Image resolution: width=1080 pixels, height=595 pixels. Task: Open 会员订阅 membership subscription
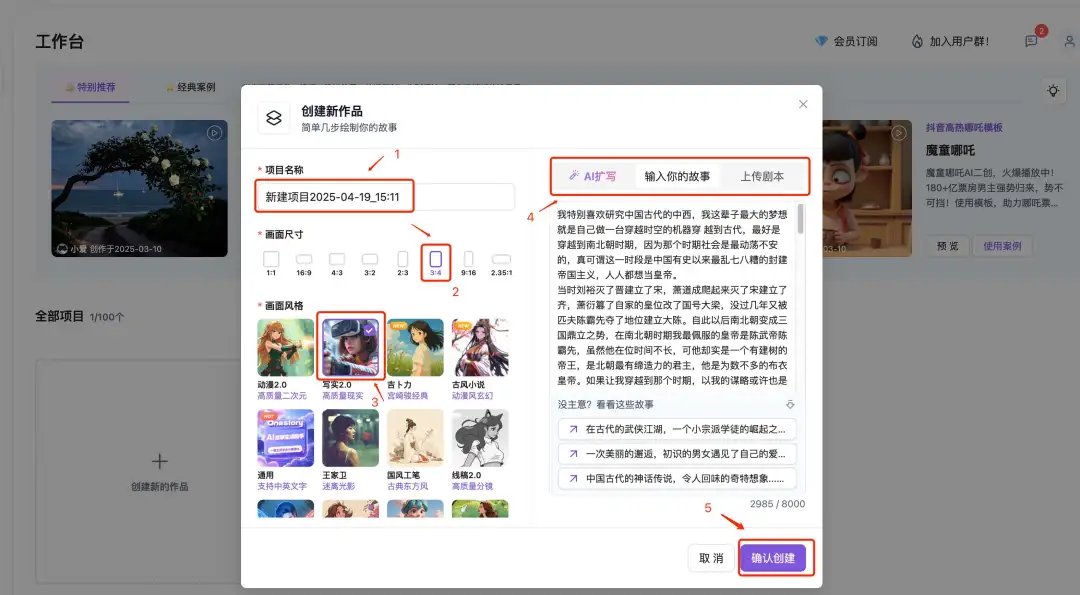pyautogui.click(x=847, y=41)
